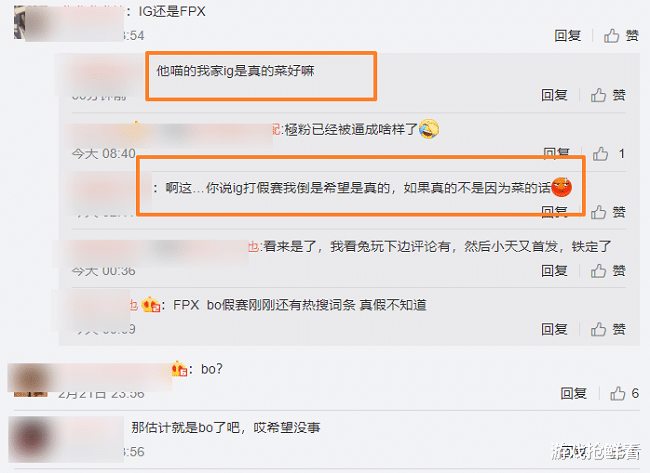The width and height of the screenshot is (650, 473).
Task: Click thumbs-up with 6 likes on 'bo?' comment
Action: 624,393
